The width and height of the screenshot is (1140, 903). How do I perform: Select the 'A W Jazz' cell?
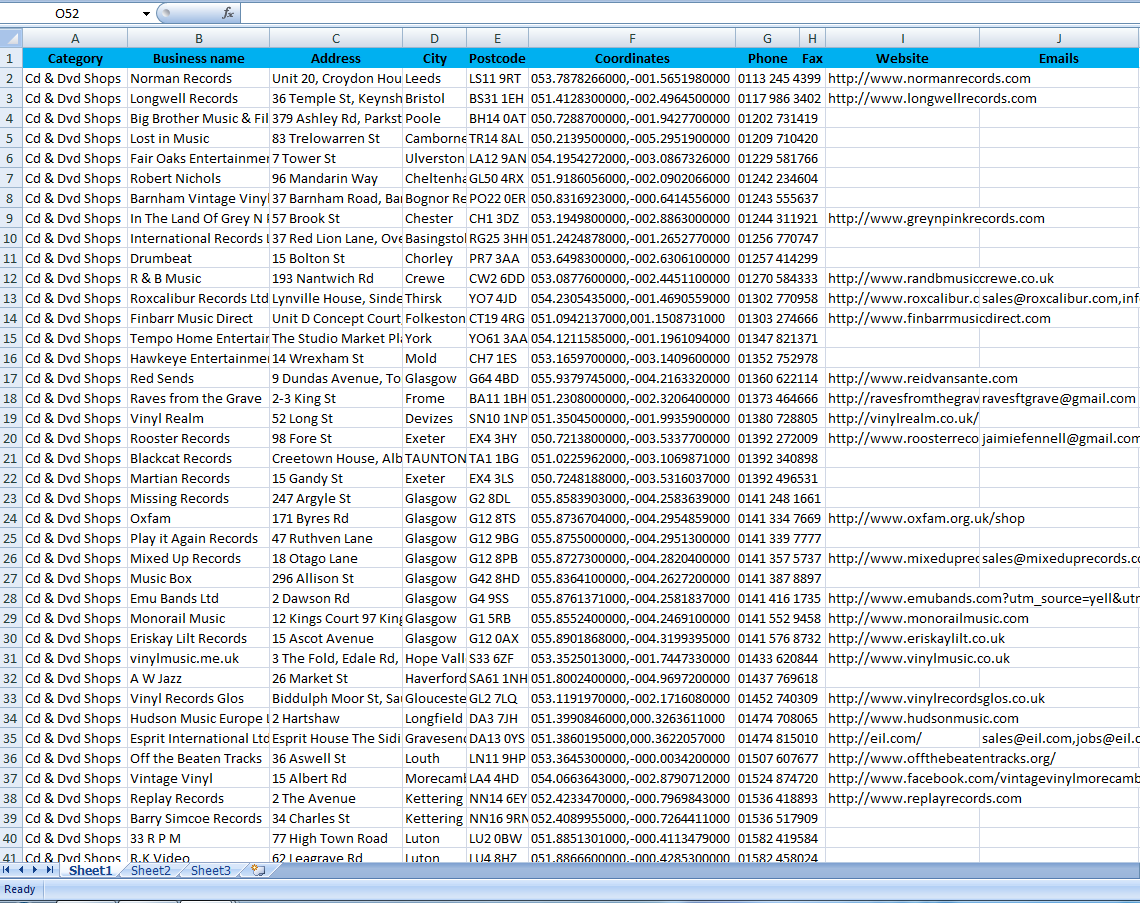tap(198, 678)
